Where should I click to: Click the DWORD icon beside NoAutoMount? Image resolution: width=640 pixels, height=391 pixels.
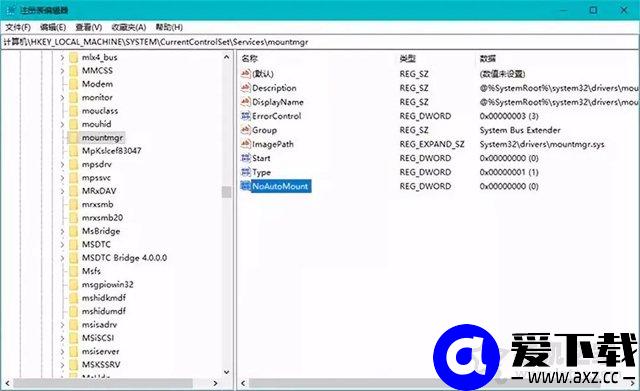[246, 186]
